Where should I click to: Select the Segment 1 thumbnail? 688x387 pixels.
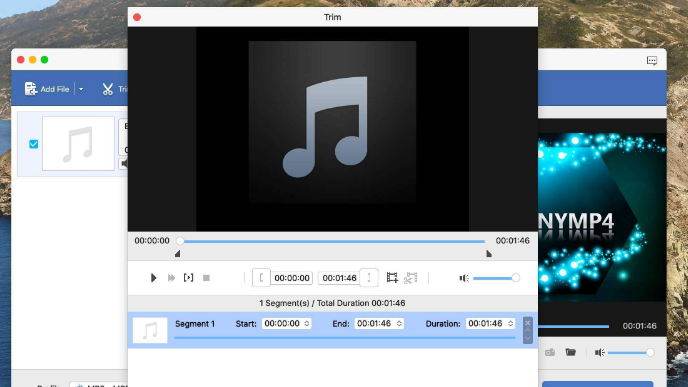click(x=150, y=330)
